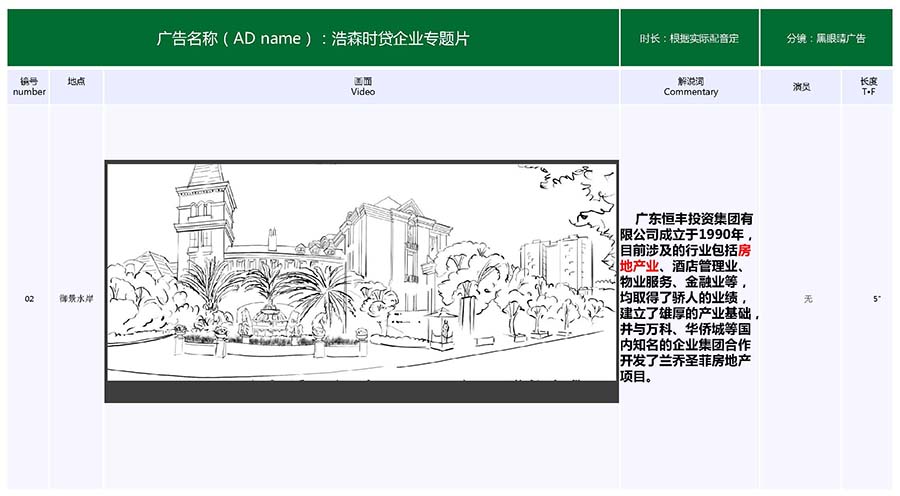Click the 时长 duration header cell

(689, 39)
